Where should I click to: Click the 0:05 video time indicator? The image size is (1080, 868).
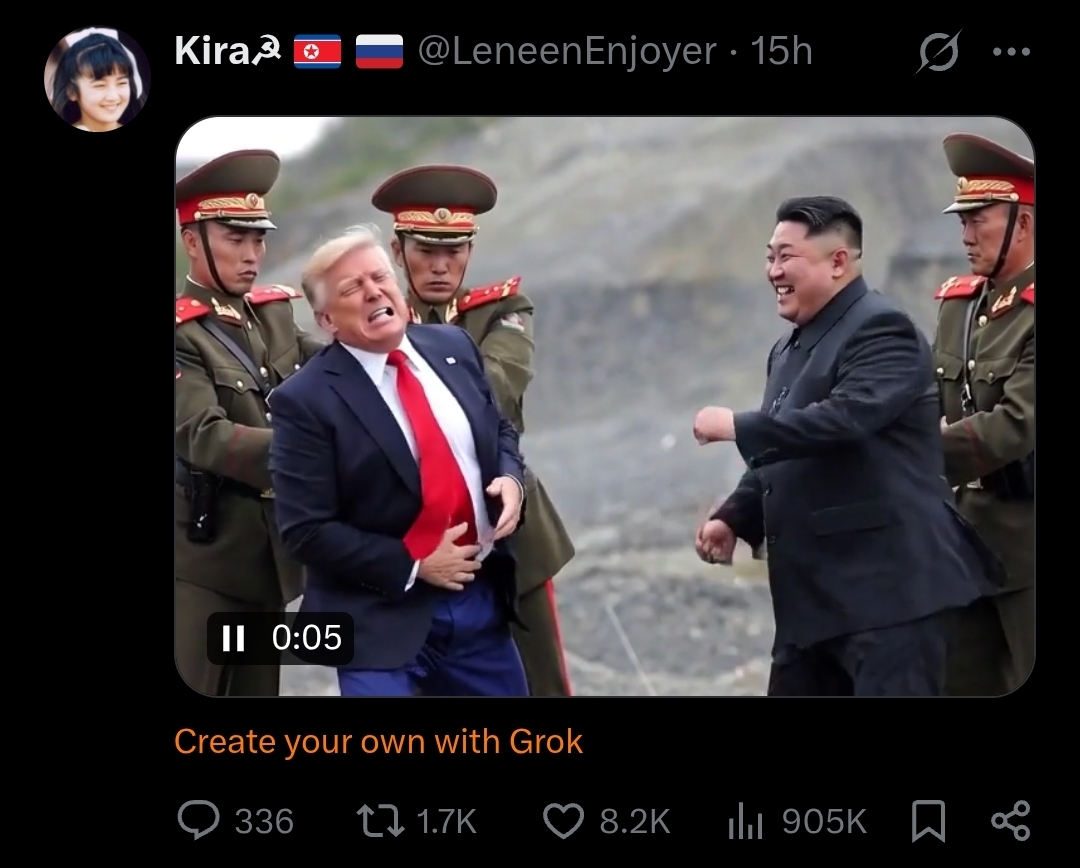pyautogui.click(x=307, y=638)
